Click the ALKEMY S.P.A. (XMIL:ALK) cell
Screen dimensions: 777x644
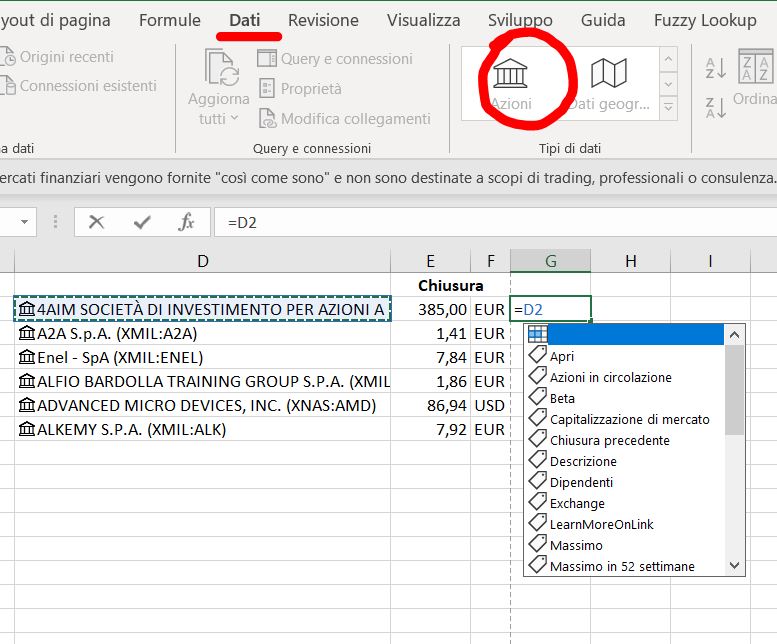point(203,429)
